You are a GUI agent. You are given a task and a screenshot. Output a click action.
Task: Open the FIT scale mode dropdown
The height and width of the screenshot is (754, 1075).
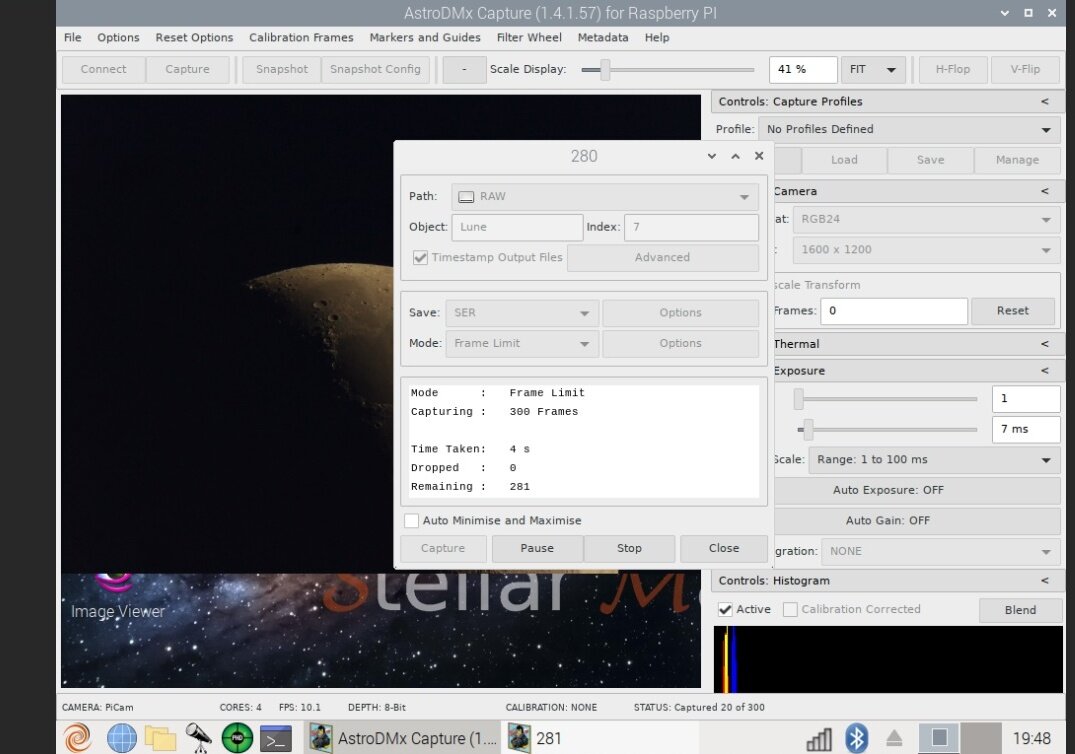pos(873,69)
